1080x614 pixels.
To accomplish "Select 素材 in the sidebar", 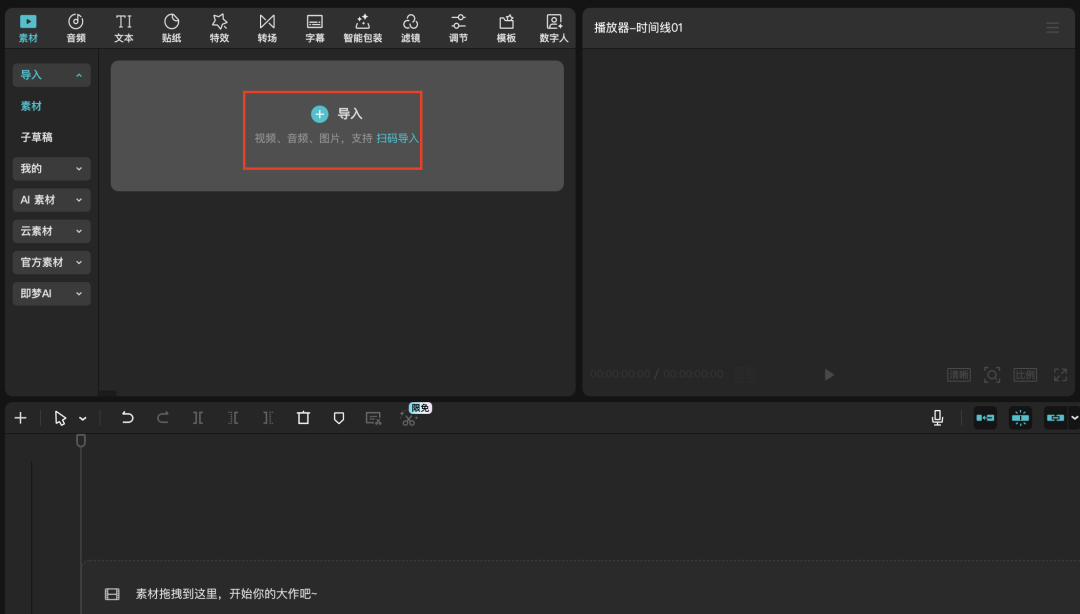I will click(31, 106).
